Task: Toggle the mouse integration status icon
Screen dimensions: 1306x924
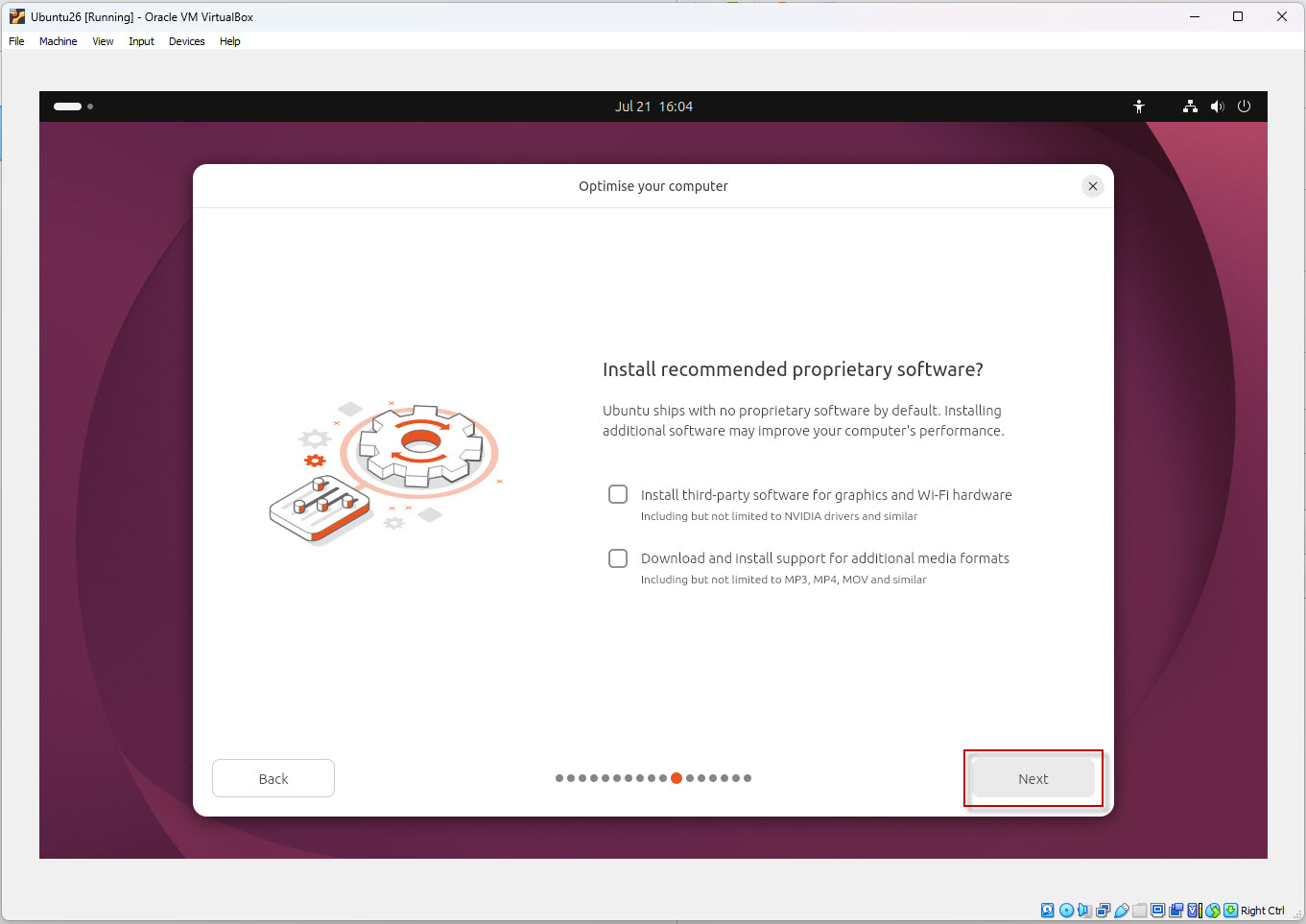Action: (1213, 911)
